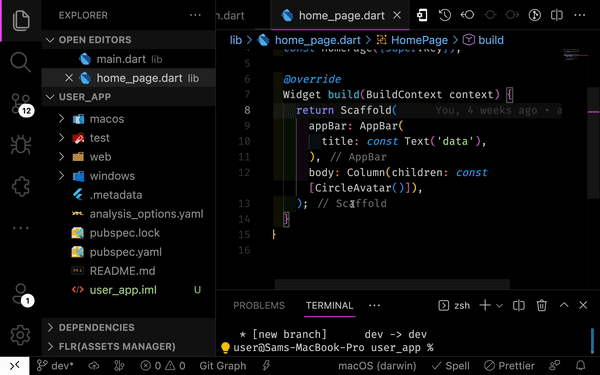Open the launch profile dropdown arrow
Image resolution: width=600 pixels, height=375 pixels.
click(499, 306)
